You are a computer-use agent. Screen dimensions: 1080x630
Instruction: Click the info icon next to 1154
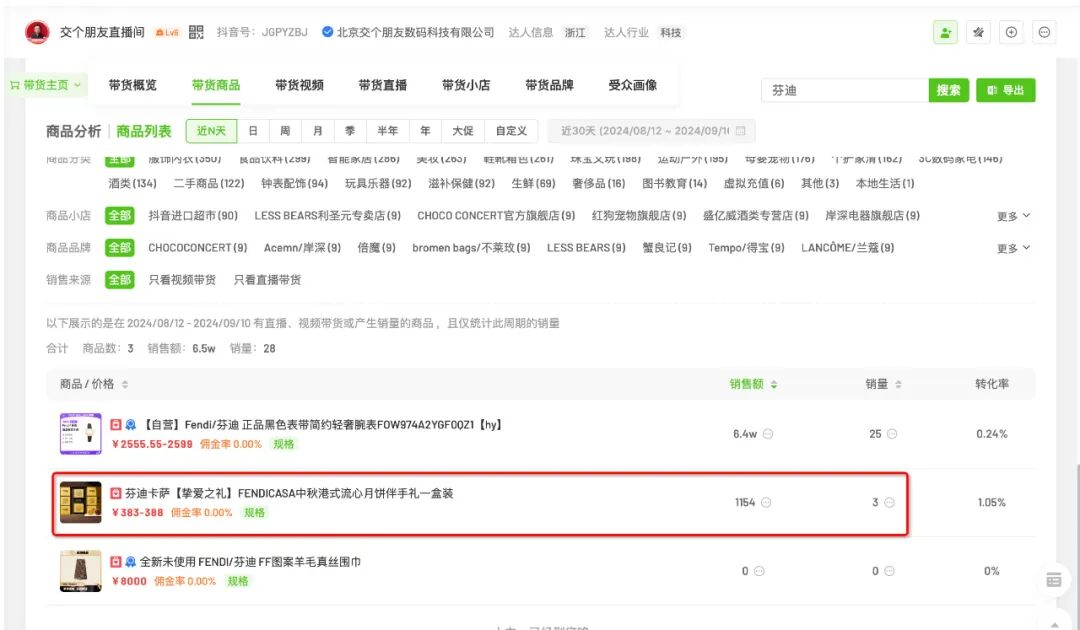766,503
